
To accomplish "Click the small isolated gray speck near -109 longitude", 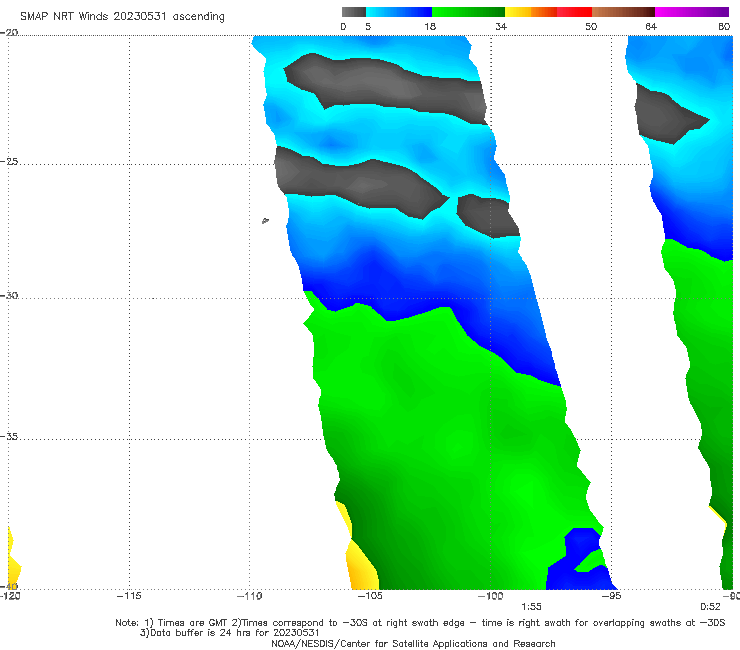I will click(265, 220).
